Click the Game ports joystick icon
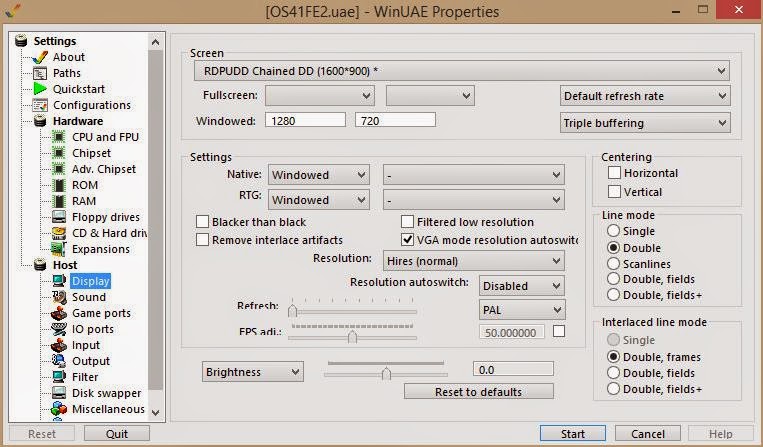763x447 pixels. (x=59, y=313)
